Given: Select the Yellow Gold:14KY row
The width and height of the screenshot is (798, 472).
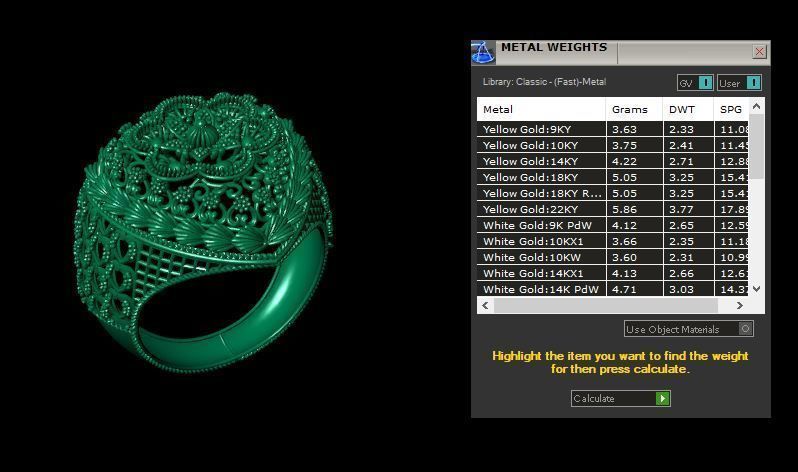Looking at the screenshot, I should (613, 161).
